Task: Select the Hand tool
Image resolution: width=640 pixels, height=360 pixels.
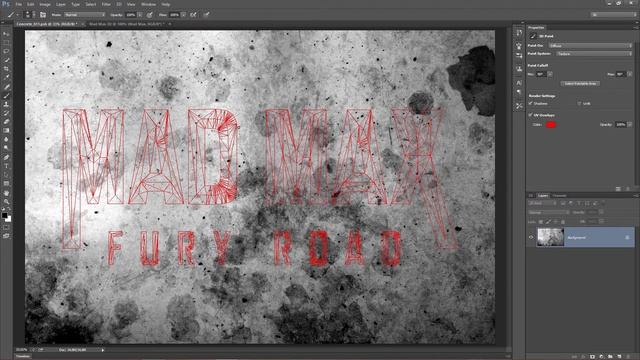Action: click(x=6, y=192)
